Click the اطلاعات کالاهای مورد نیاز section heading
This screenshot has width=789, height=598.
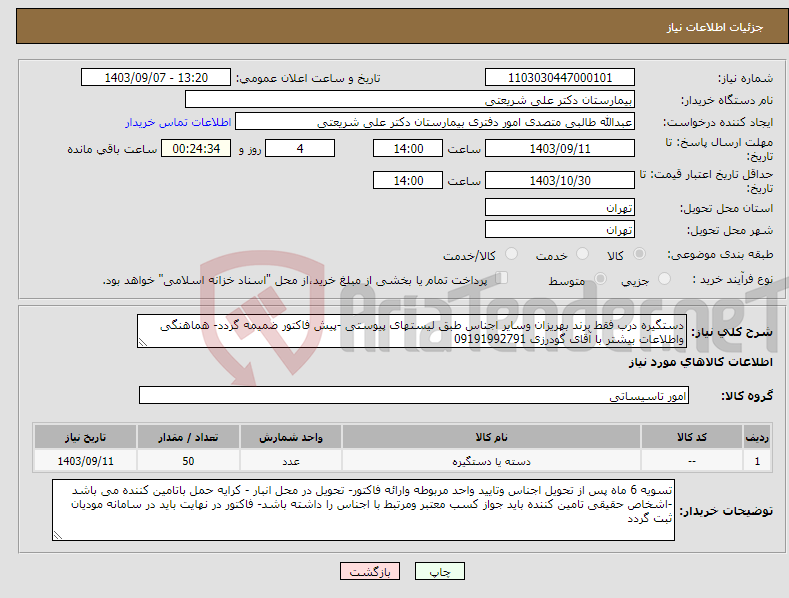(x=700, y=362)
